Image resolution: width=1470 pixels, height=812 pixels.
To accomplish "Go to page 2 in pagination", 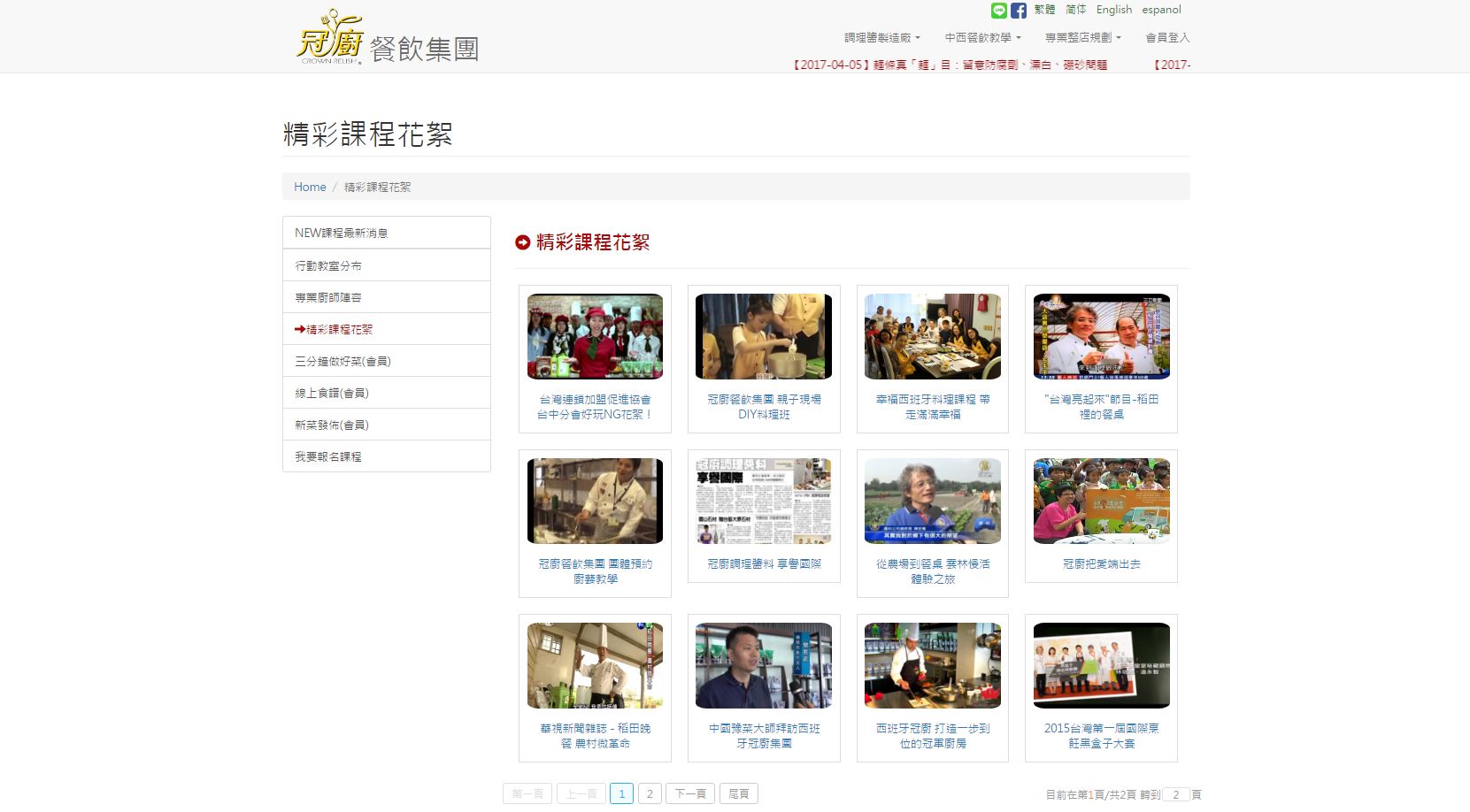I will [x=650, y=793].
